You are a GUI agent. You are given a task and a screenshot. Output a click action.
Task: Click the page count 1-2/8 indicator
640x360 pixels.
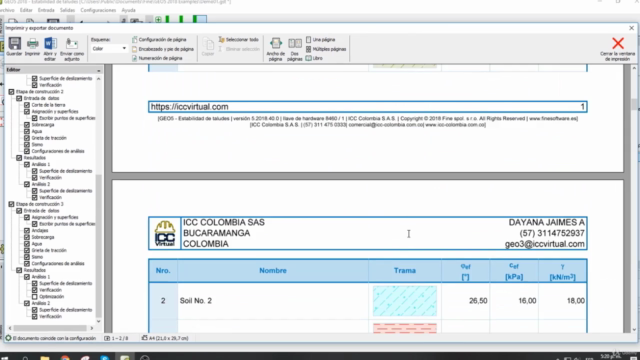pos(116,338)
